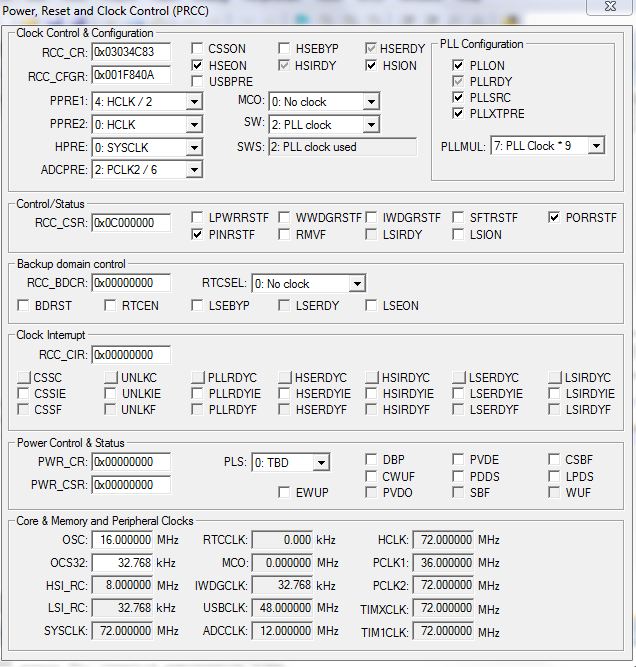
Task: Enable the RTCEN checkbox
Action: click(110, 305)
